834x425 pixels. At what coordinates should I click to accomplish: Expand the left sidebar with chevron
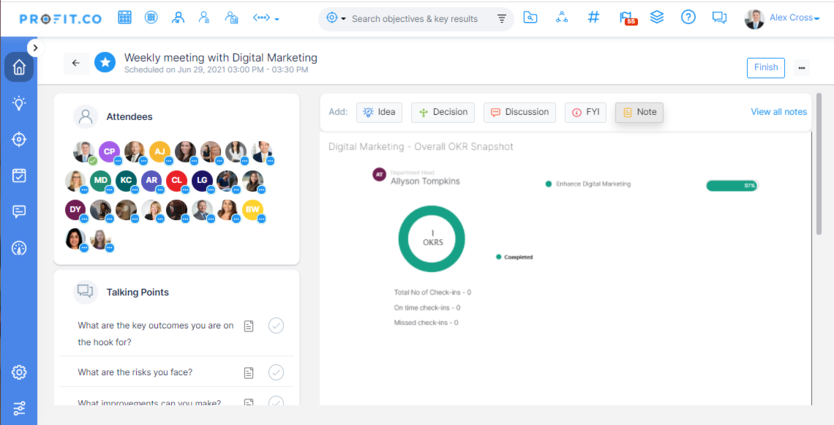click(x=35, y=48)
